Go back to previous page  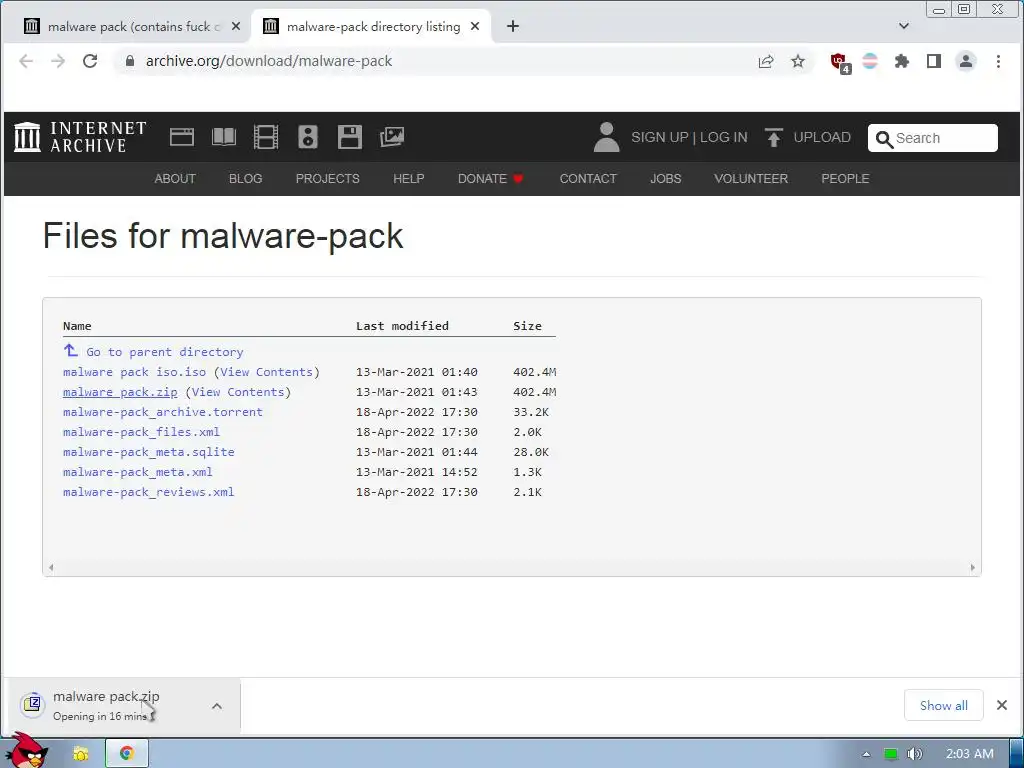[26, 61]
